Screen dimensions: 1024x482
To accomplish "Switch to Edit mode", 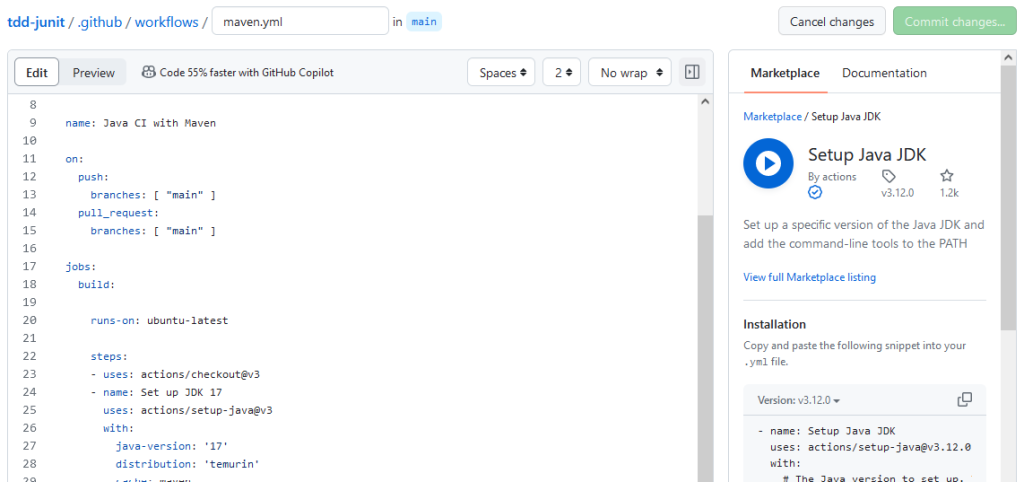I will pos(37,73).
